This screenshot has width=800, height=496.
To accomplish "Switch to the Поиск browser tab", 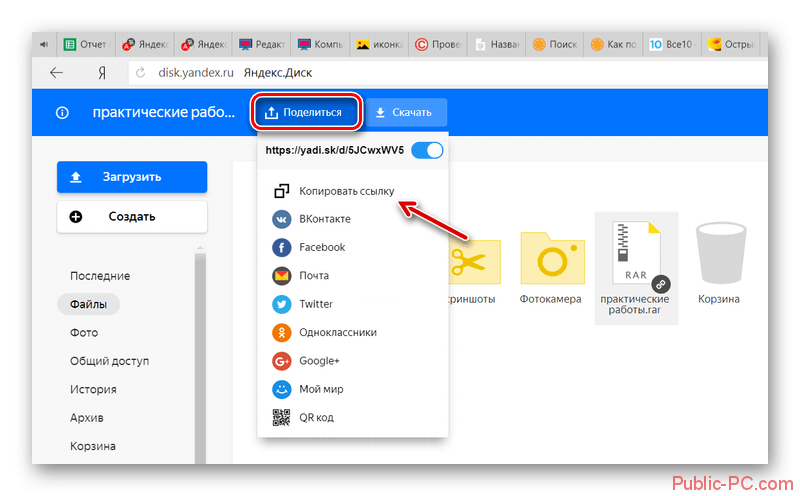I will [555, 45].
